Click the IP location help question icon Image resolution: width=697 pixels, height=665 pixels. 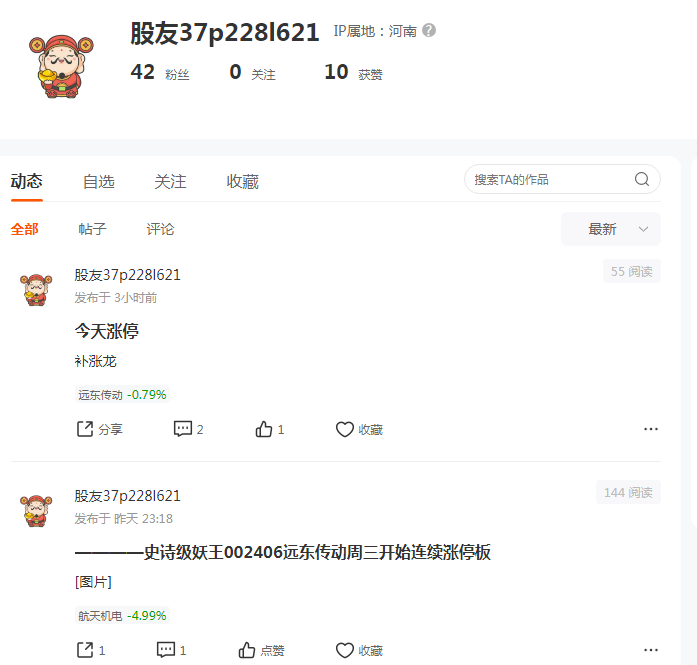coord(429,30)
